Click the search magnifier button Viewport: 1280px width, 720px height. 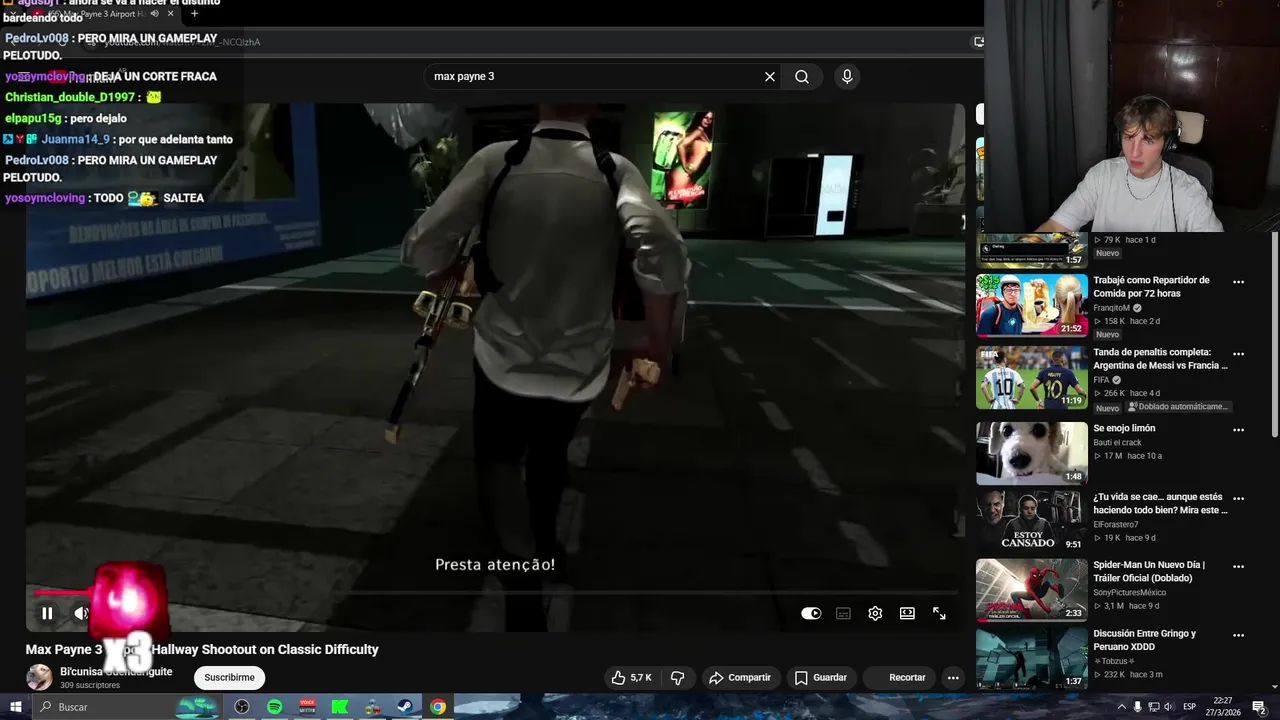[802, 76]
